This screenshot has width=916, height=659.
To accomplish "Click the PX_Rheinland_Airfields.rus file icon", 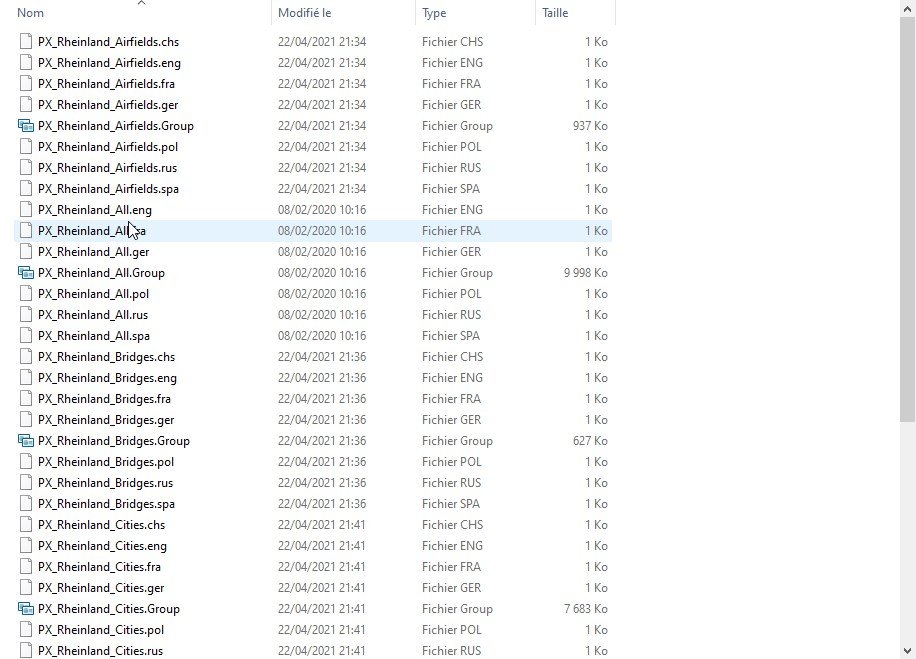I will coord(26,168).
